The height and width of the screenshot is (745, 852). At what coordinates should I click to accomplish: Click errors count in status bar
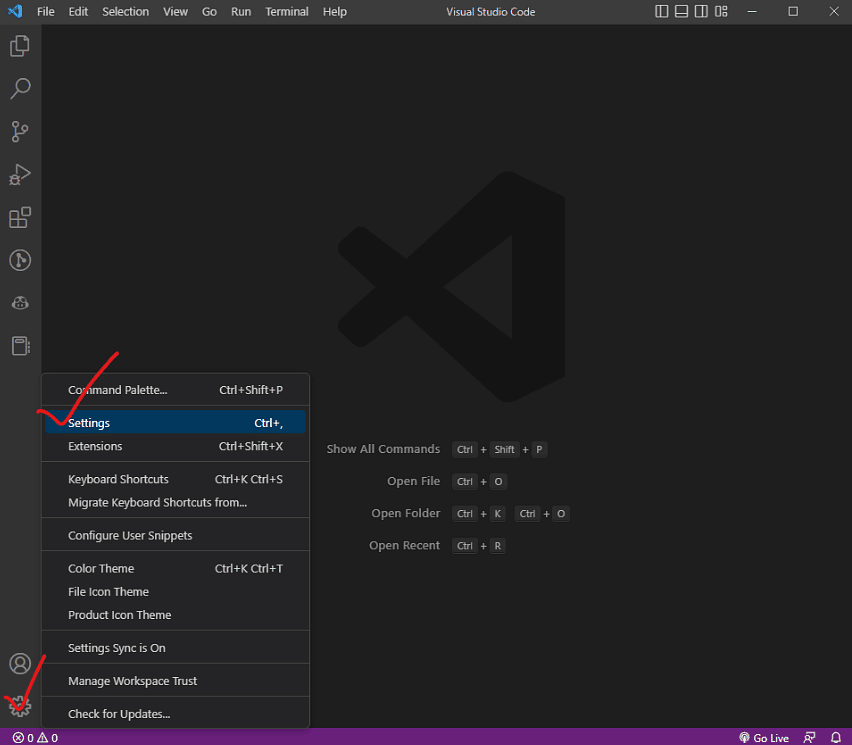coord(23,737)
